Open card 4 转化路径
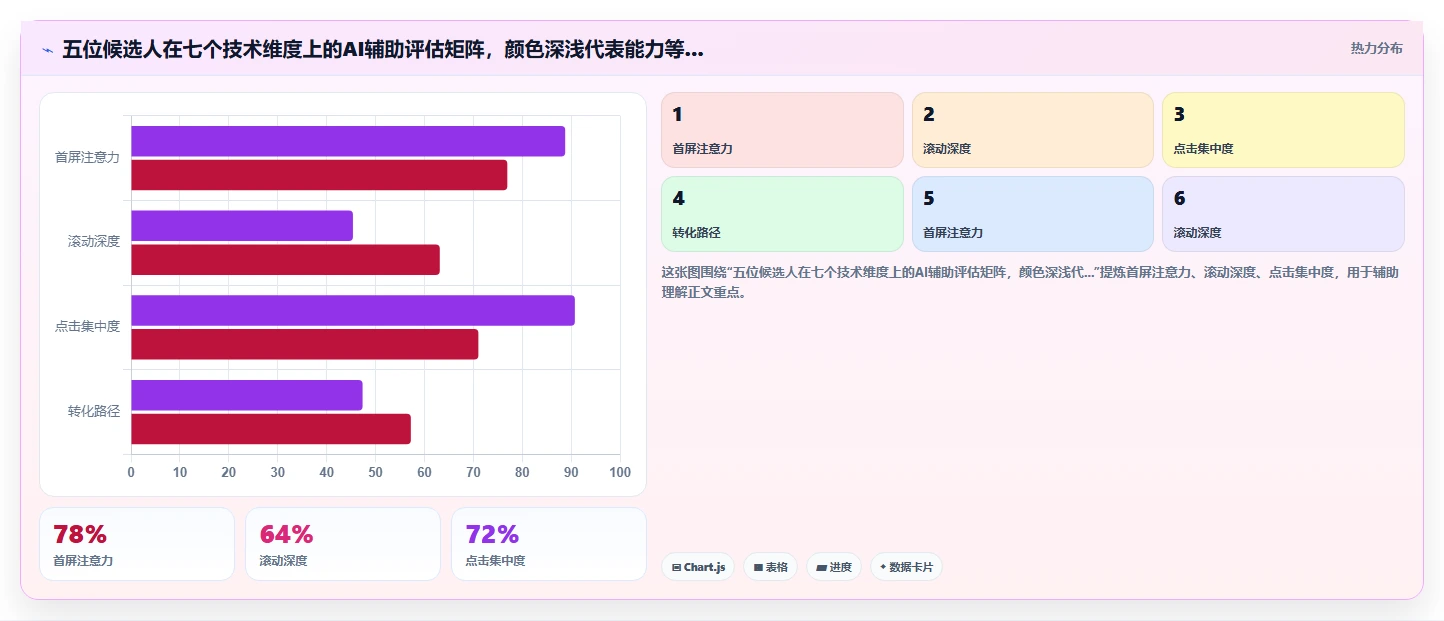 782,214
